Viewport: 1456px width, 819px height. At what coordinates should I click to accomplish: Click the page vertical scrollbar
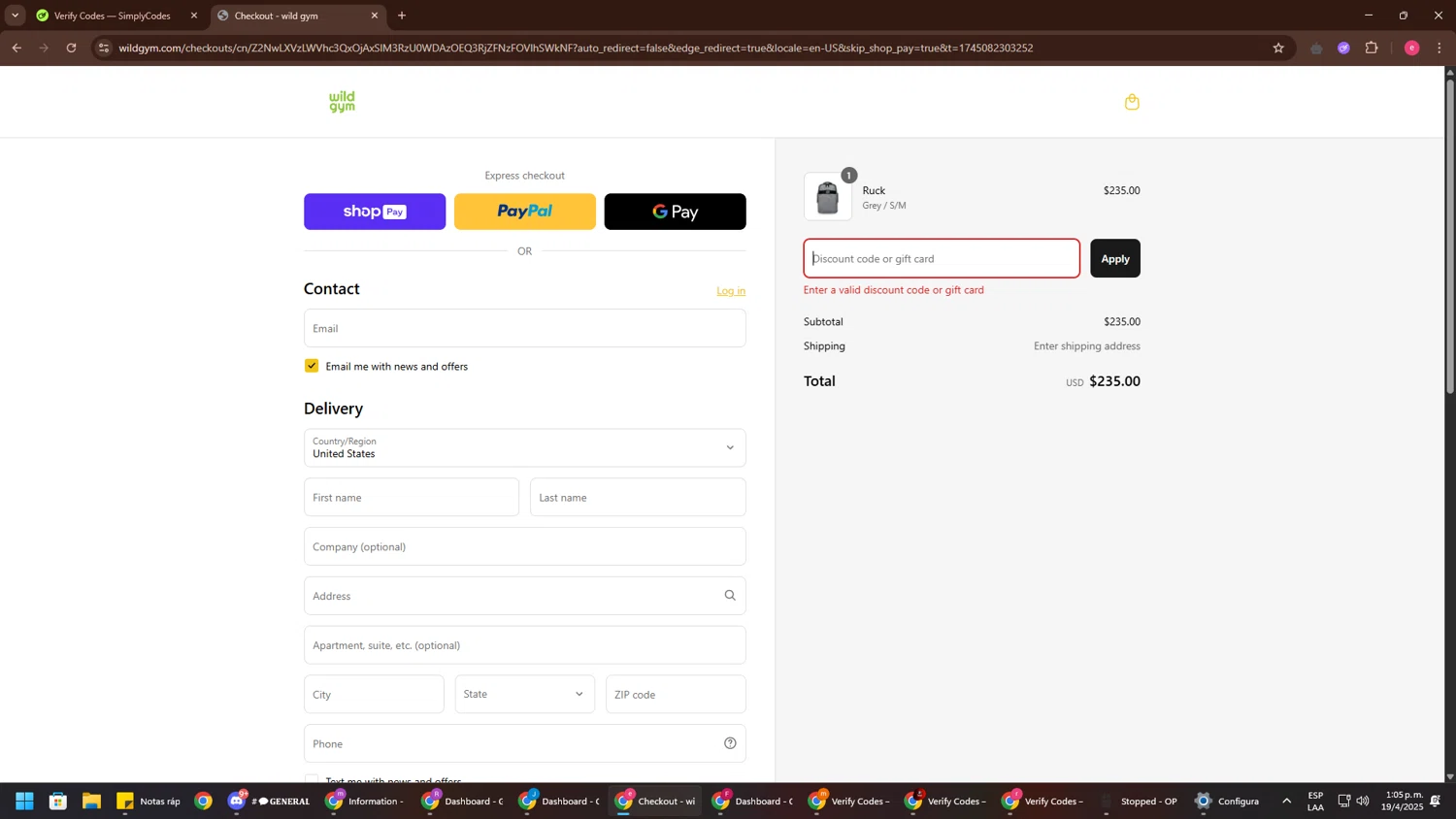tap(1450, 235)
